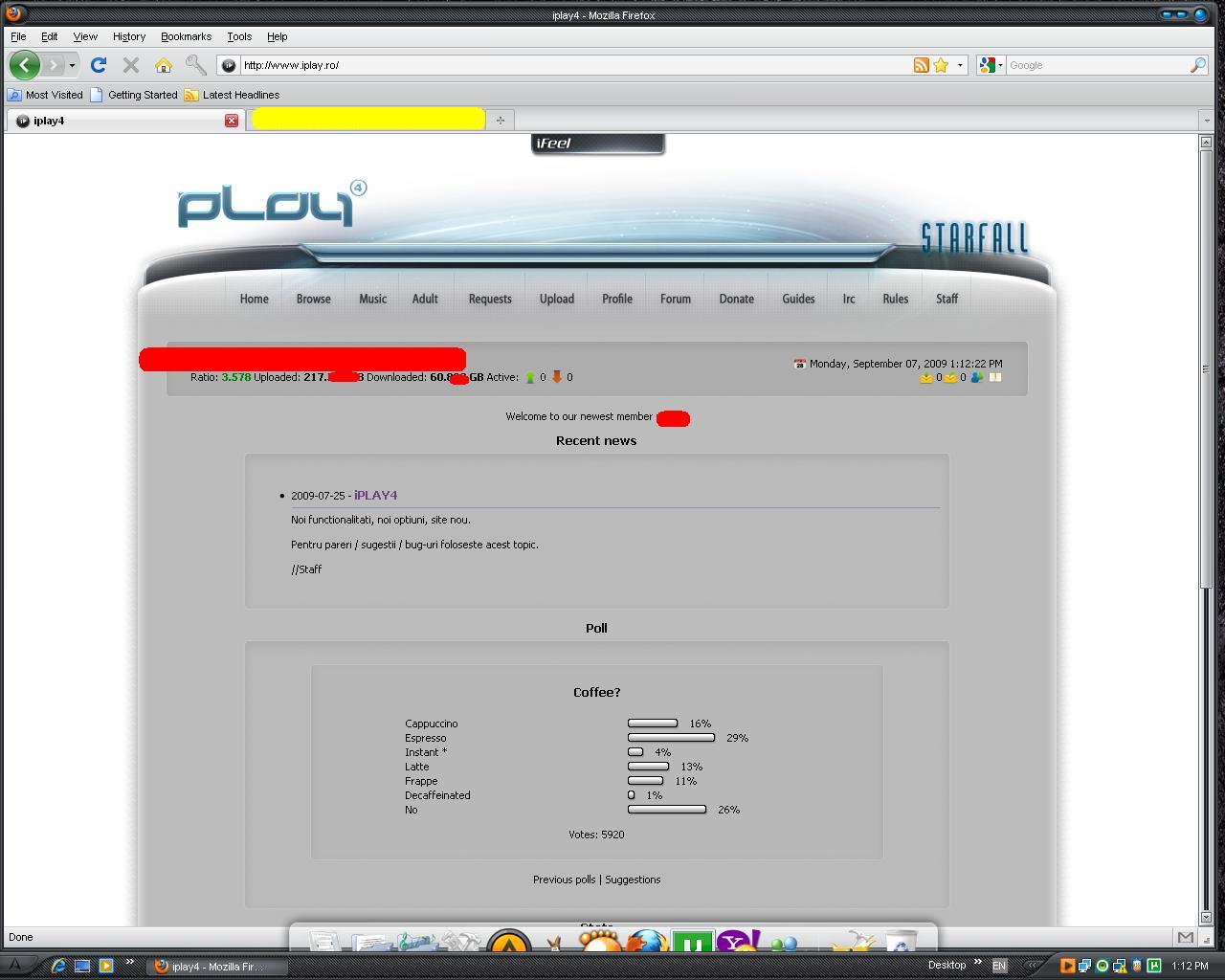Image resolution: width=1225 pixels, height=980 pixels.
Task: Go to the site's Browse page
Action: point(313,299)
